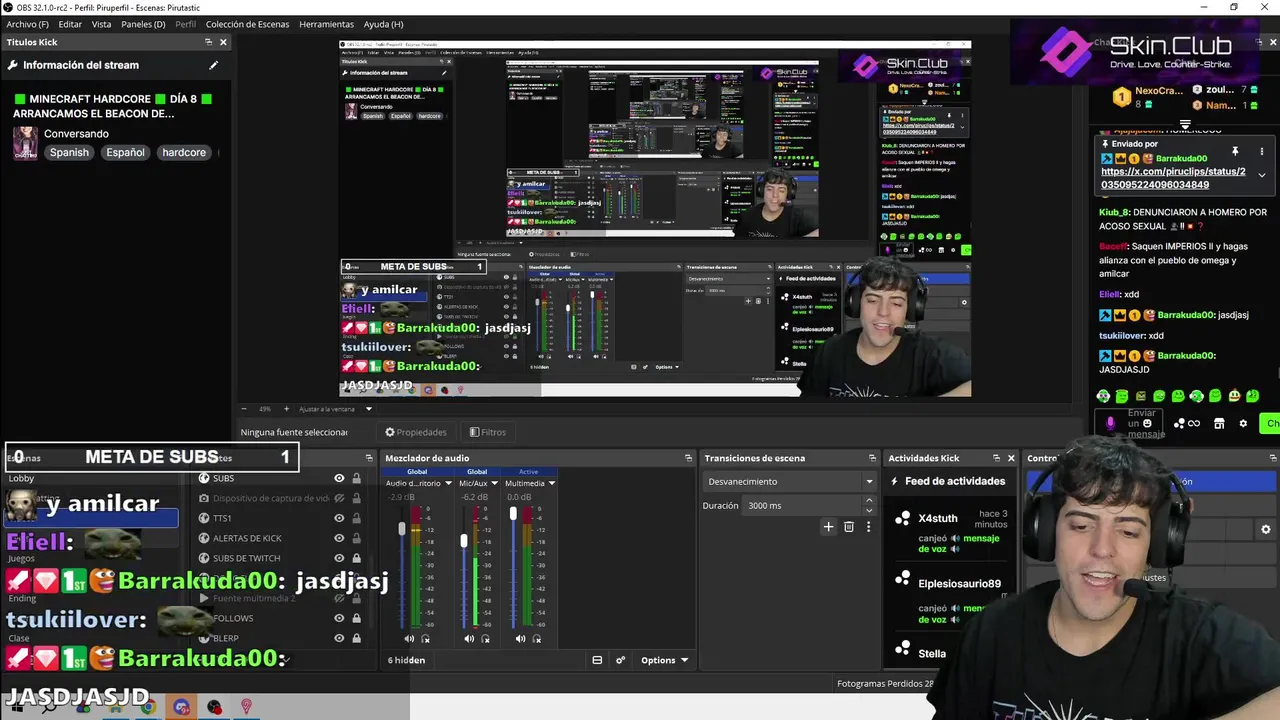
Task: Open the Desvanecimiento transition dropdown
Action: point(789,481)
